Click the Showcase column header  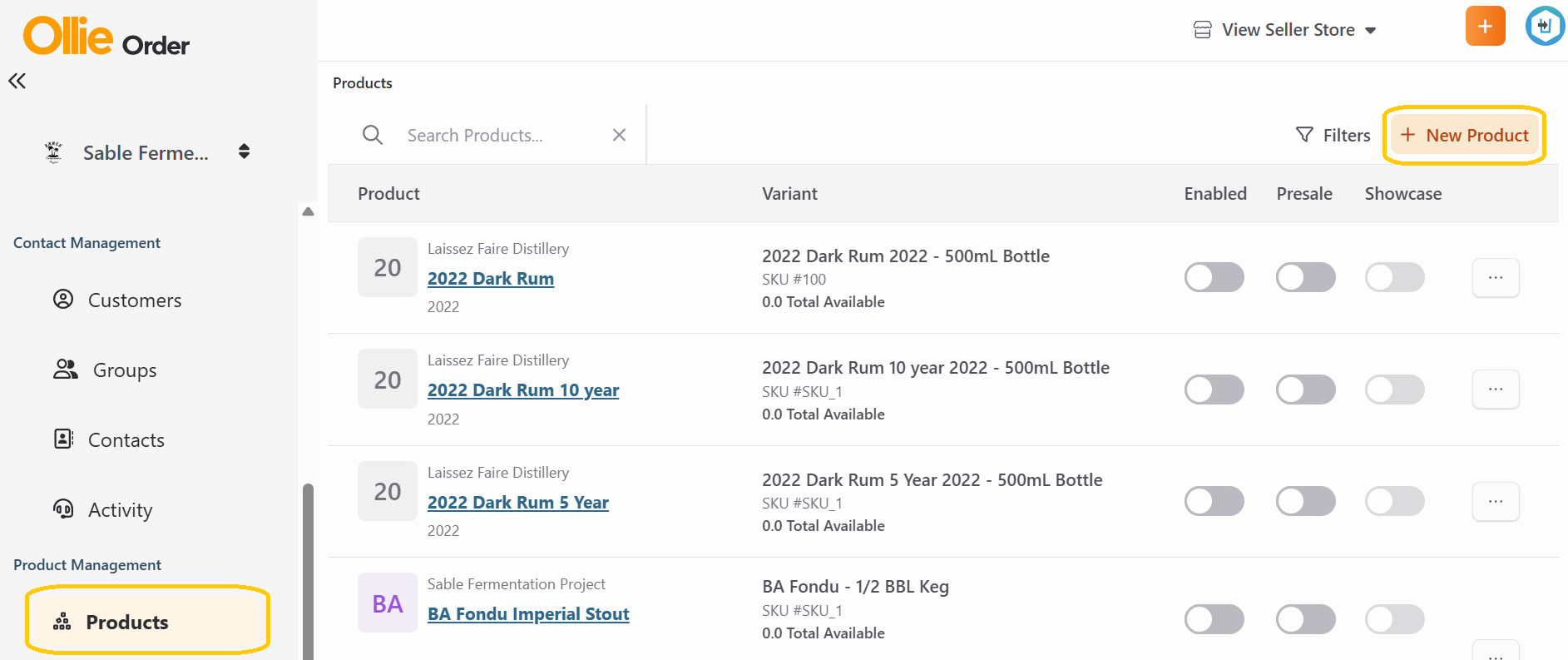(1403, 193)
